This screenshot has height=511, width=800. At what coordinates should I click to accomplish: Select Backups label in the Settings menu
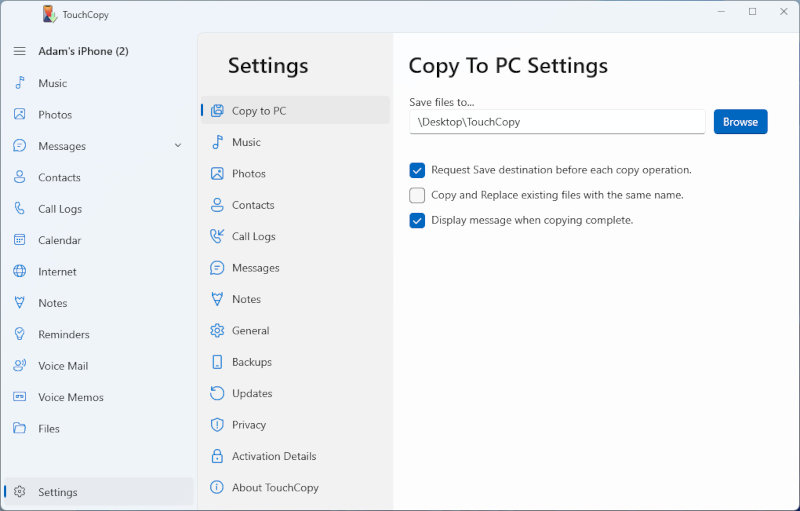coord(252,362)
